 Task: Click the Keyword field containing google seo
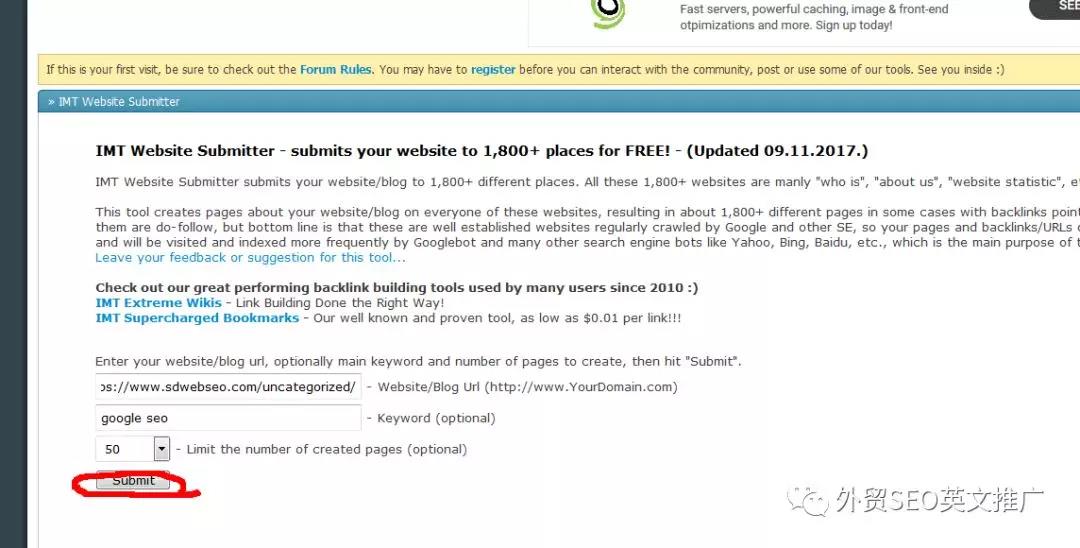pyautogui.click(x=228, y=418)
